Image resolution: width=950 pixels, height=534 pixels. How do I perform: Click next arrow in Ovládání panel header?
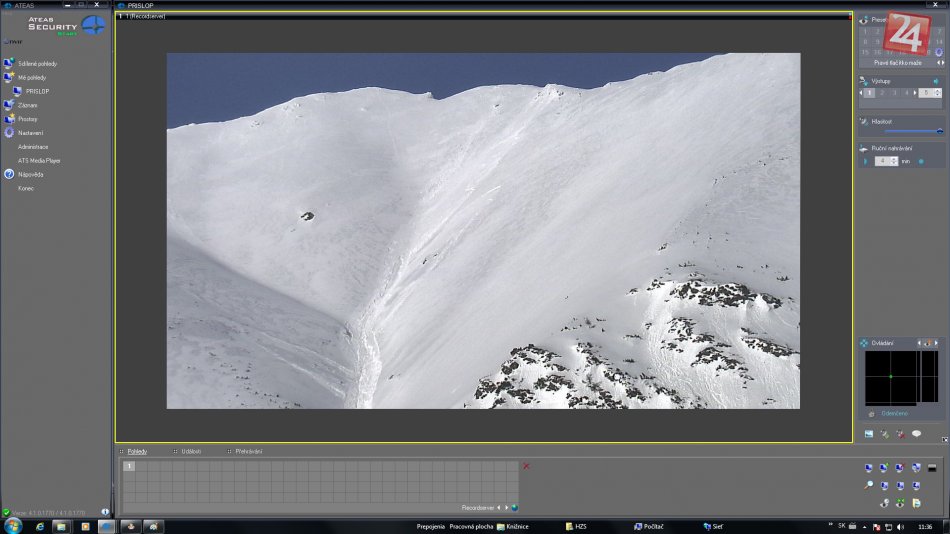point(936,343)
